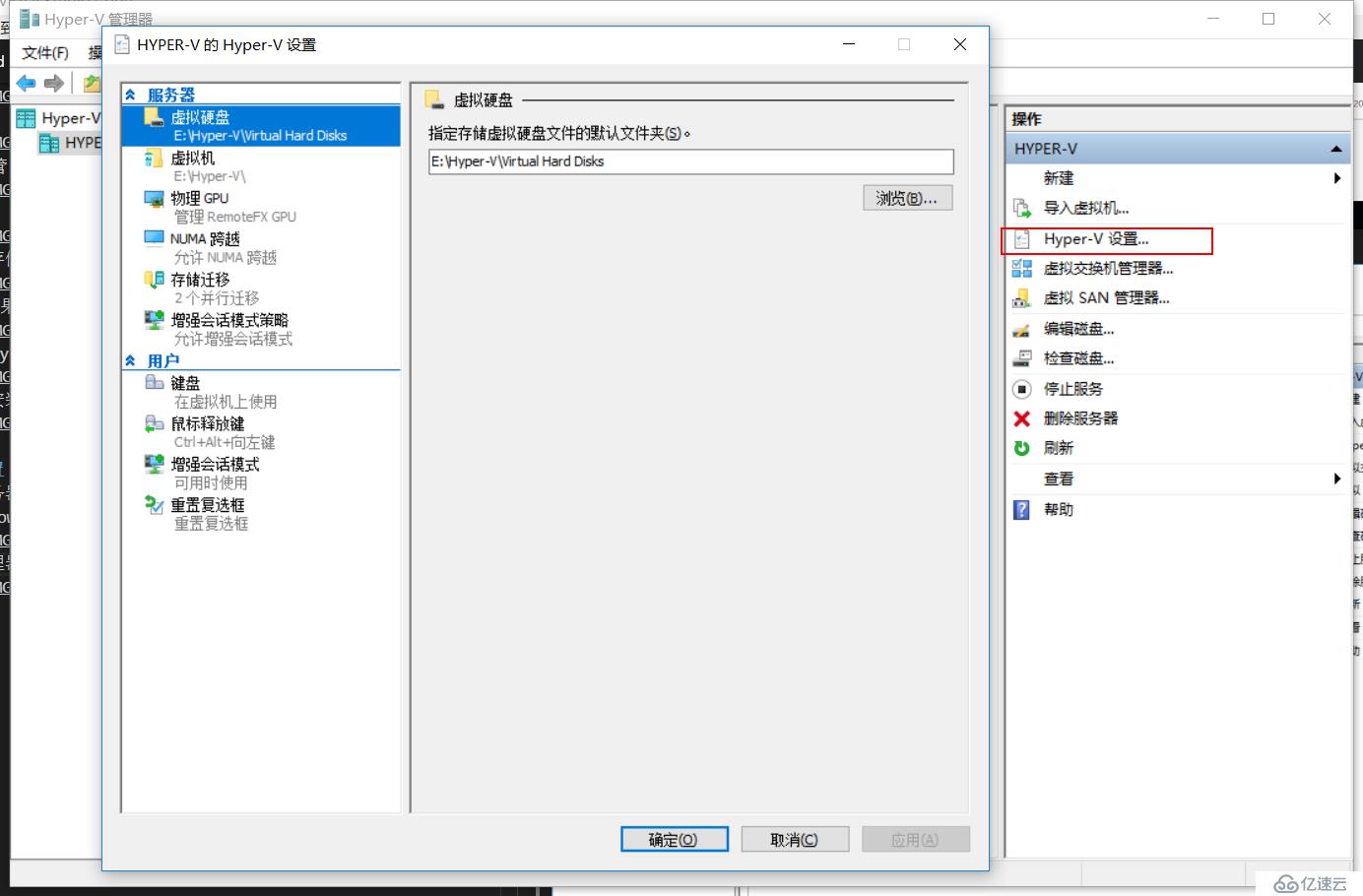Click the 虚拟 SAN 管理器 icon

(x=1022, y=298)
